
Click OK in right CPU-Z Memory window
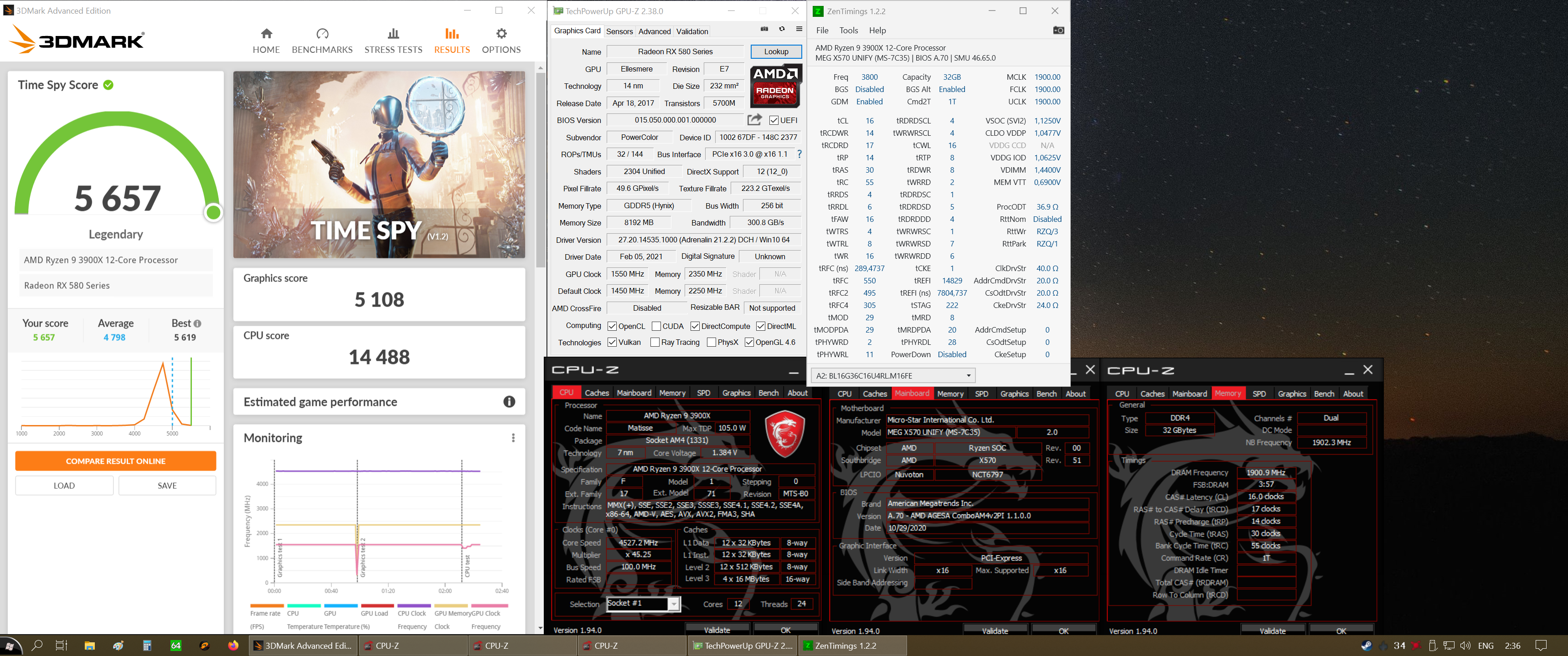pos(1341,631)
